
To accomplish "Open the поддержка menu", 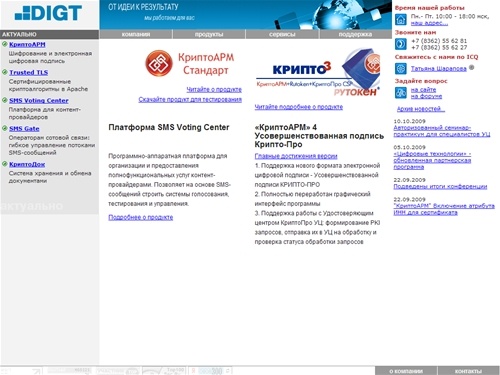I will click(x=355, y=34).
